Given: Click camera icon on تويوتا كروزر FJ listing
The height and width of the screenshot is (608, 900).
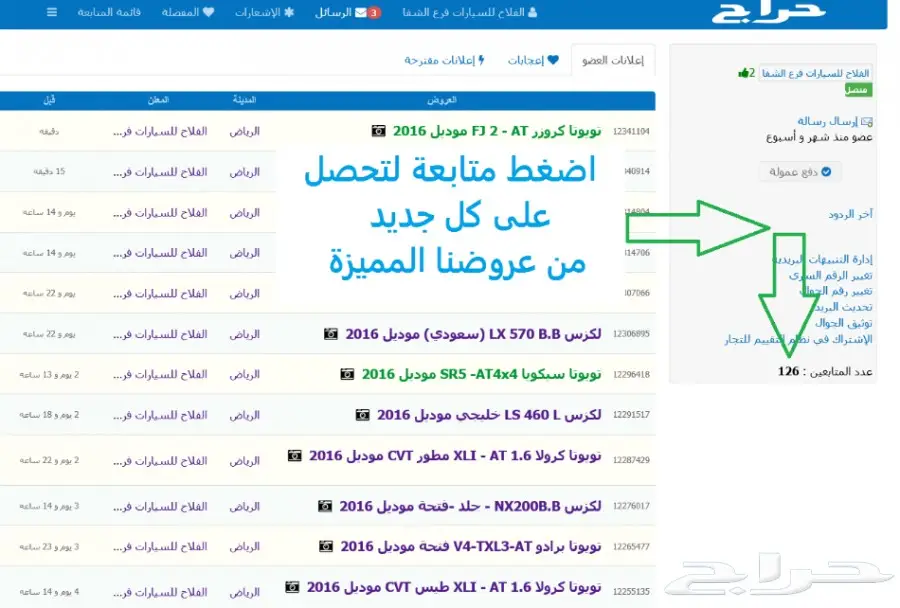Looking at the screenshot, I should pos(378,131).
